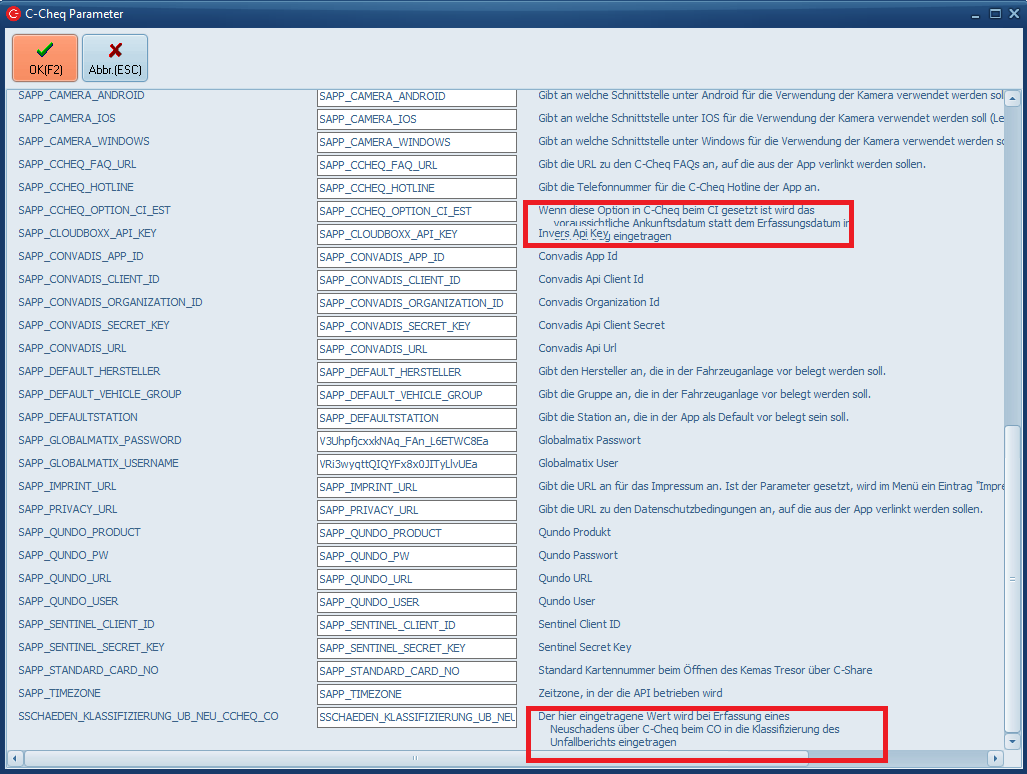This screenshot has height=774, width=1027.
Task: Click the SAPP_GLOBALMATIX_USERNAME value field
Action: pos(416,464)
